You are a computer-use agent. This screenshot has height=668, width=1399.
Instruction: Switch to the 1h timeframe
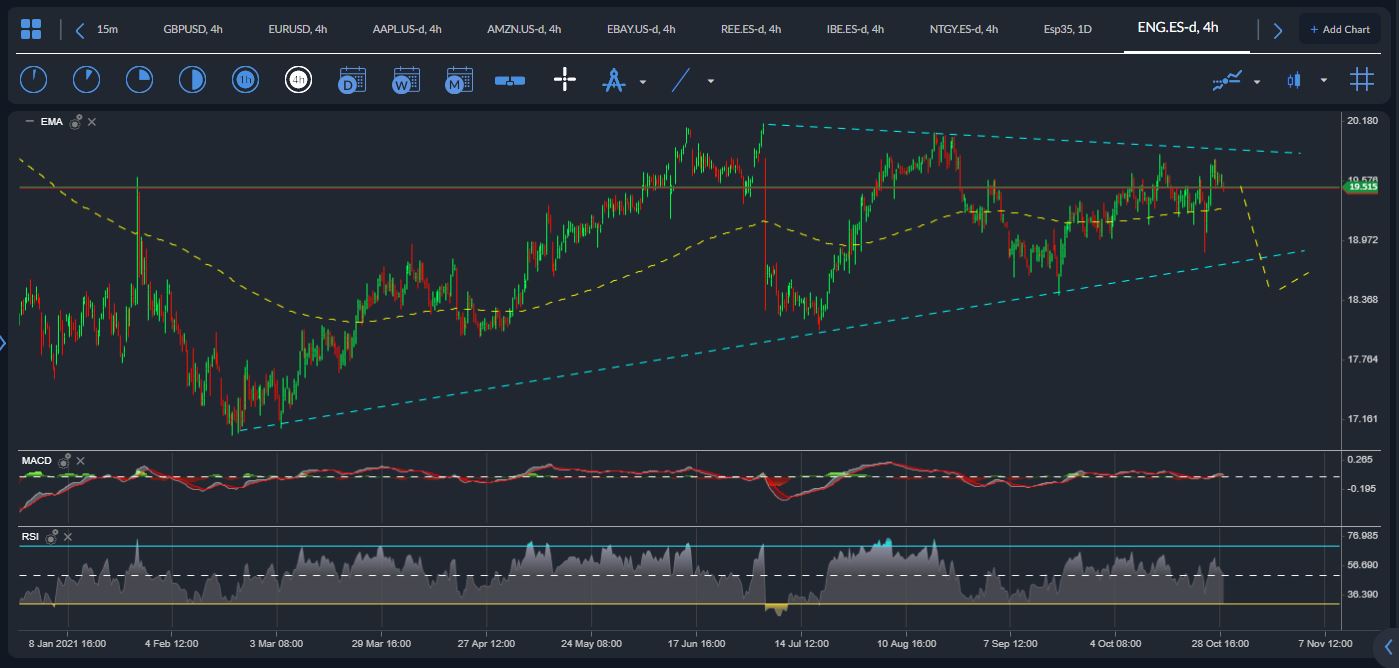tap(245, 80)
